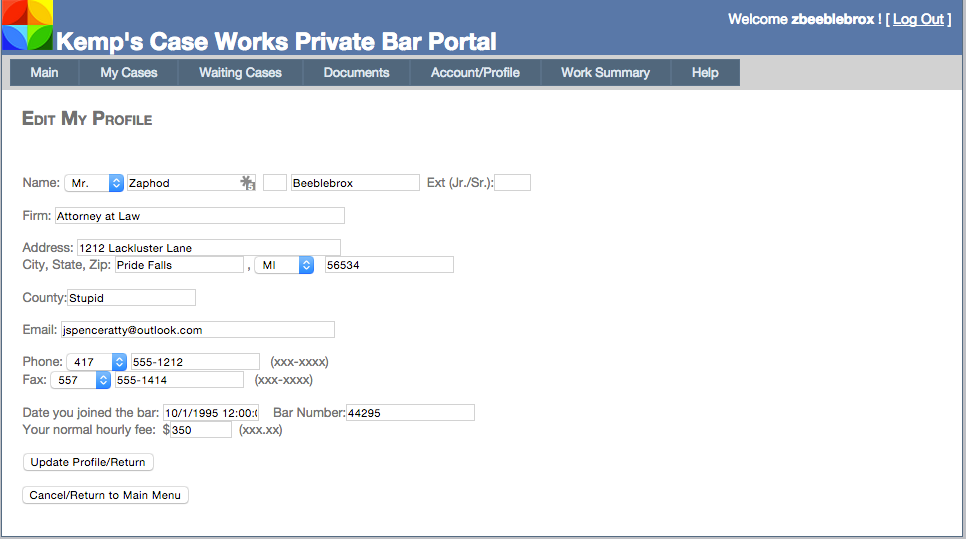This screenshot has height=539, width=966.
Task: Click the Log Out link
Action: pyautogui.click(x=918, y=19)
